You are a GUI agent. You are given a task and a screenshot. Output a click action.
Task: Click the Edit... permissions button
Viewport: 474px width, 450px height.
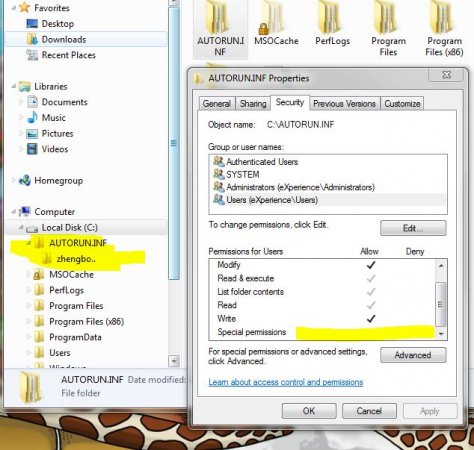click(413, 228)
